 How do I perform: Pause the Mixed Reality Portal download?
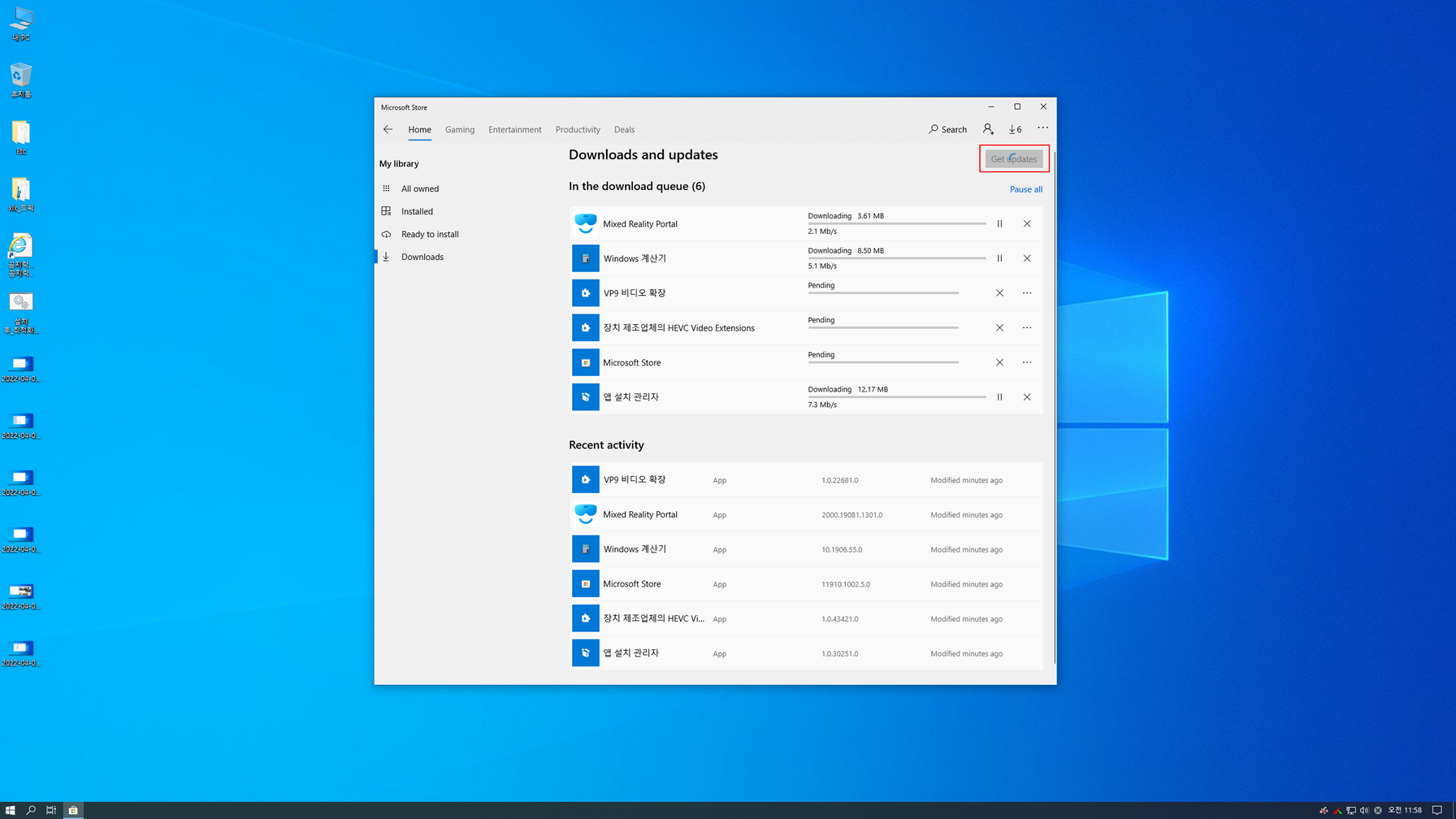coord(1000,223)
